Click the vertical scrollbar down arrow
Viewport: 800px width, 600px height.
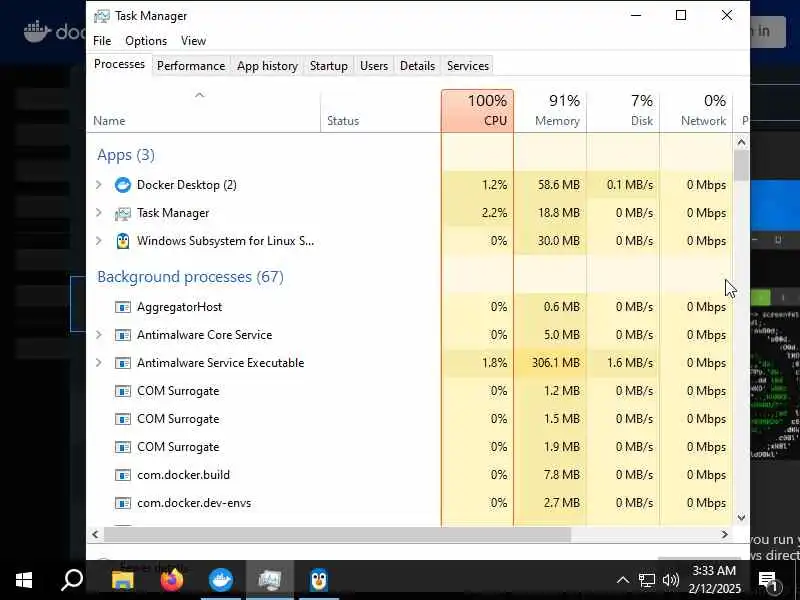[741, 517]
